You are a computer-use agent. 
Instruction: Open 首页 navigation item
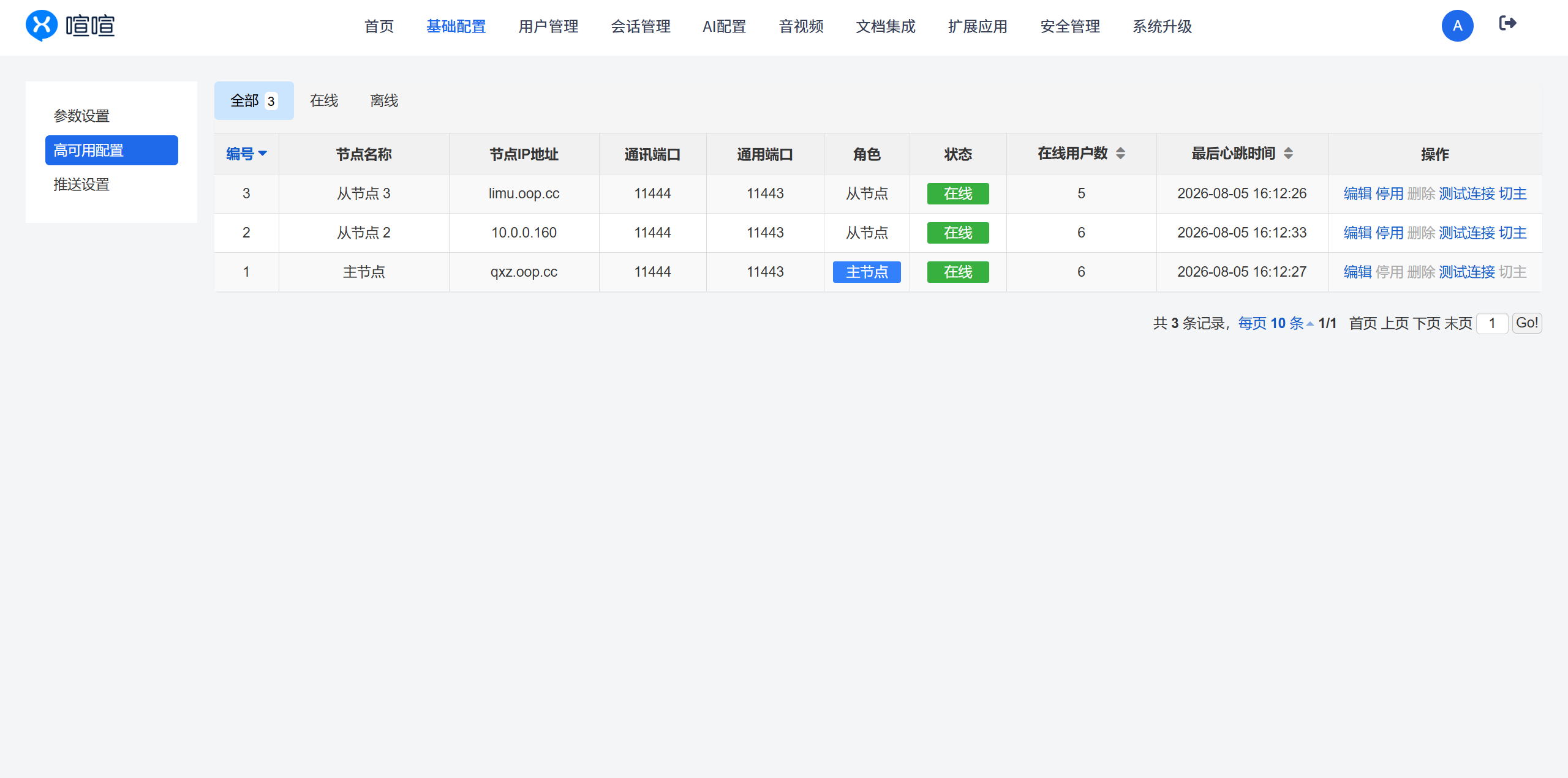click(379, 26)
